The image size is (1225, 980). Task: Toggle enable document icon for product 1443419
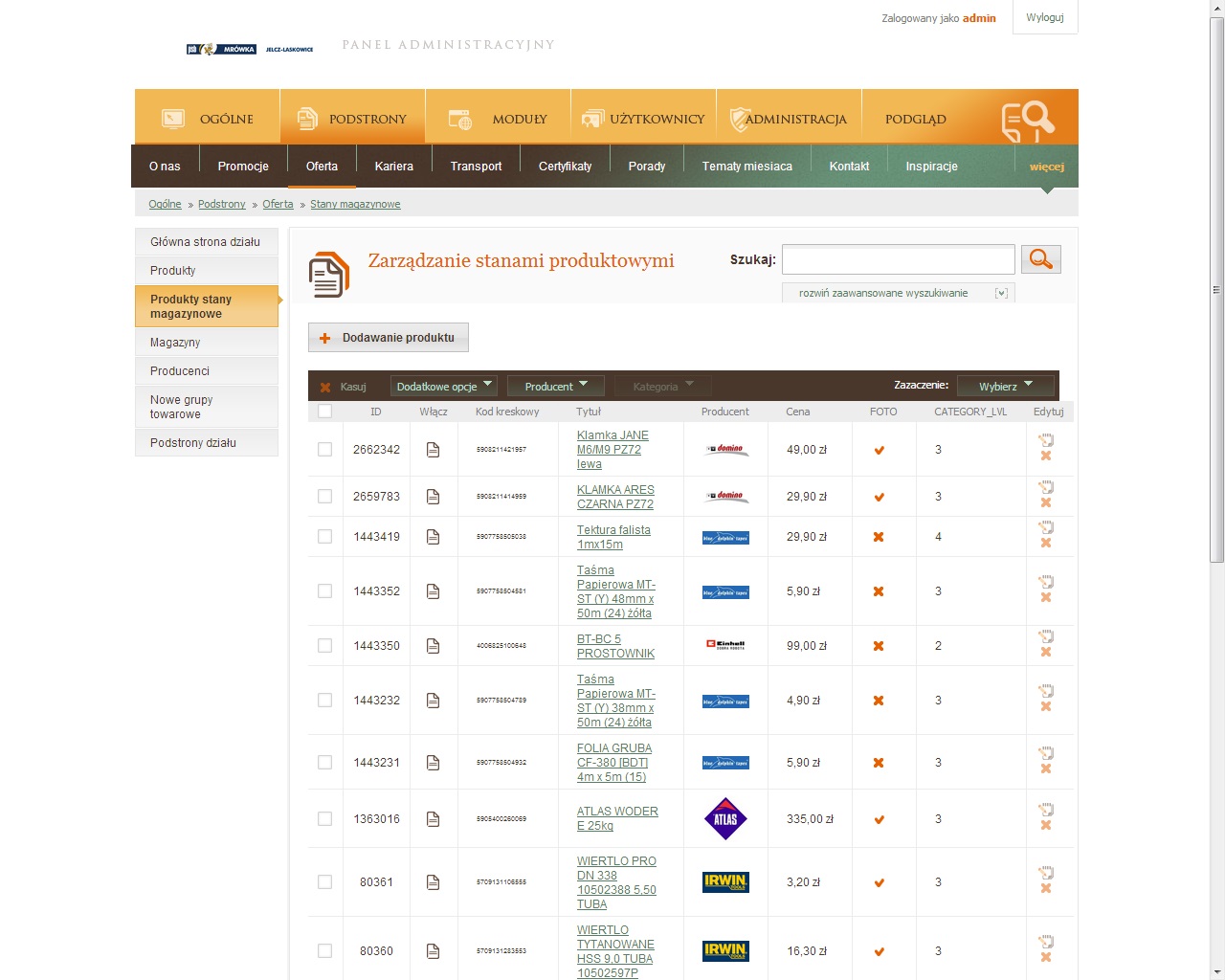[x=433, y=537]
